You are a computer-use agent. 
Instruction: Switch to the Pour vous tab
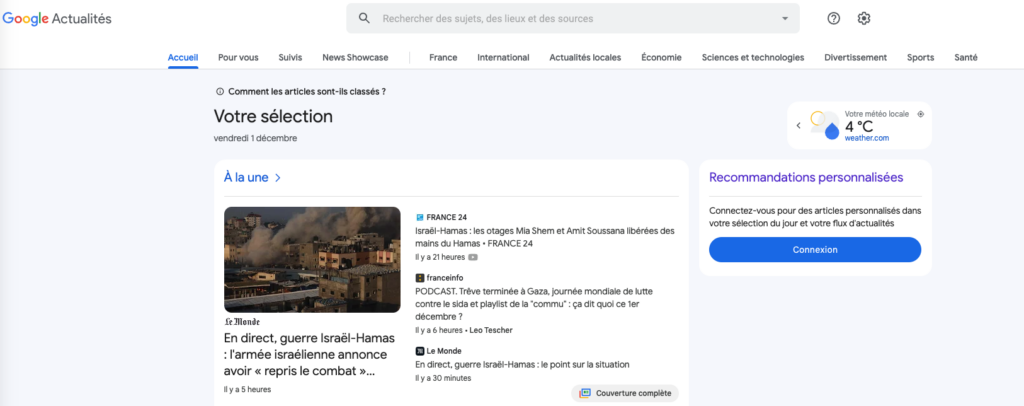238,57
